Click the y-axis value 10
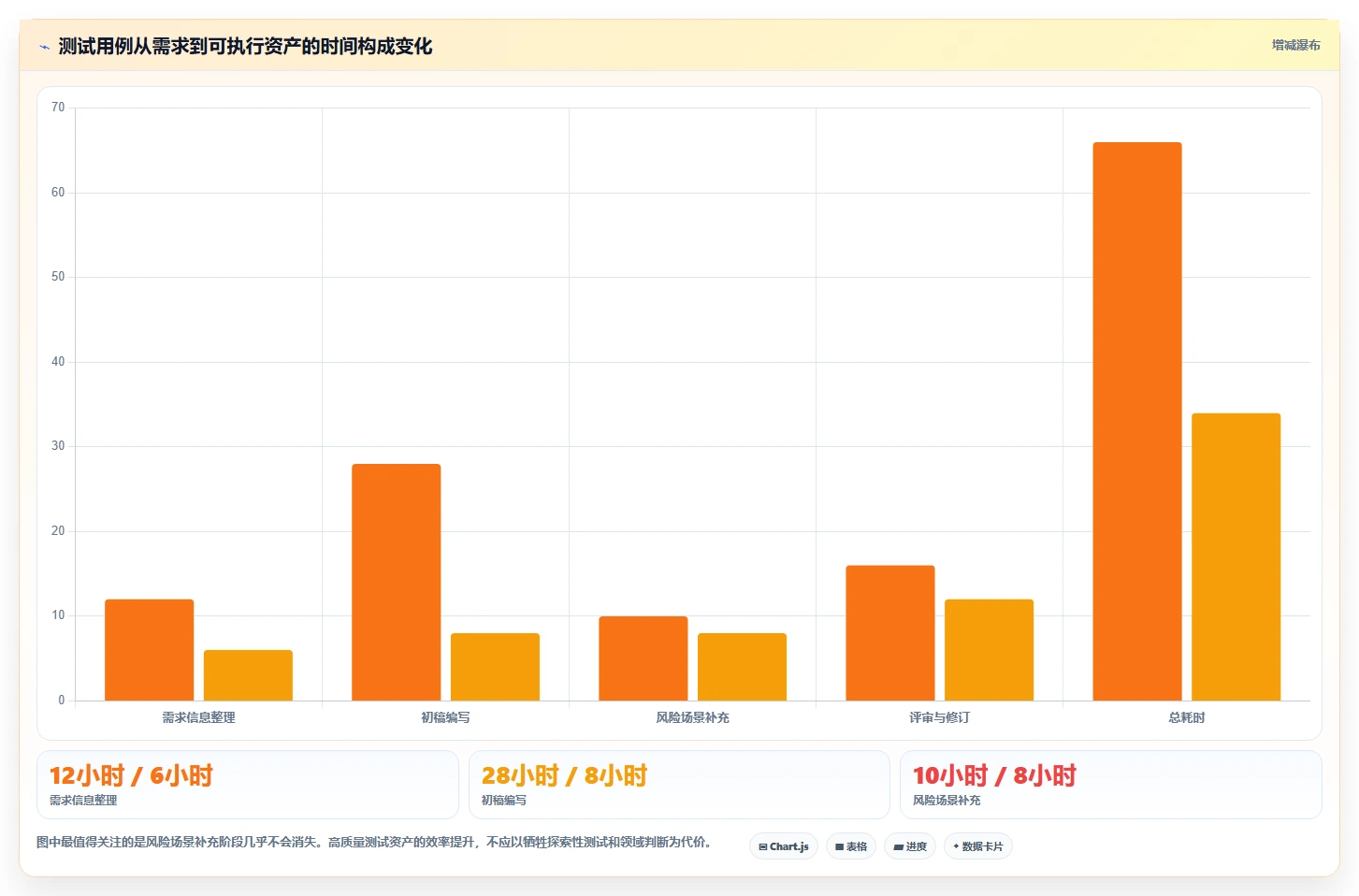This screenshot has width=1359, height=896. tap(58, 615)
